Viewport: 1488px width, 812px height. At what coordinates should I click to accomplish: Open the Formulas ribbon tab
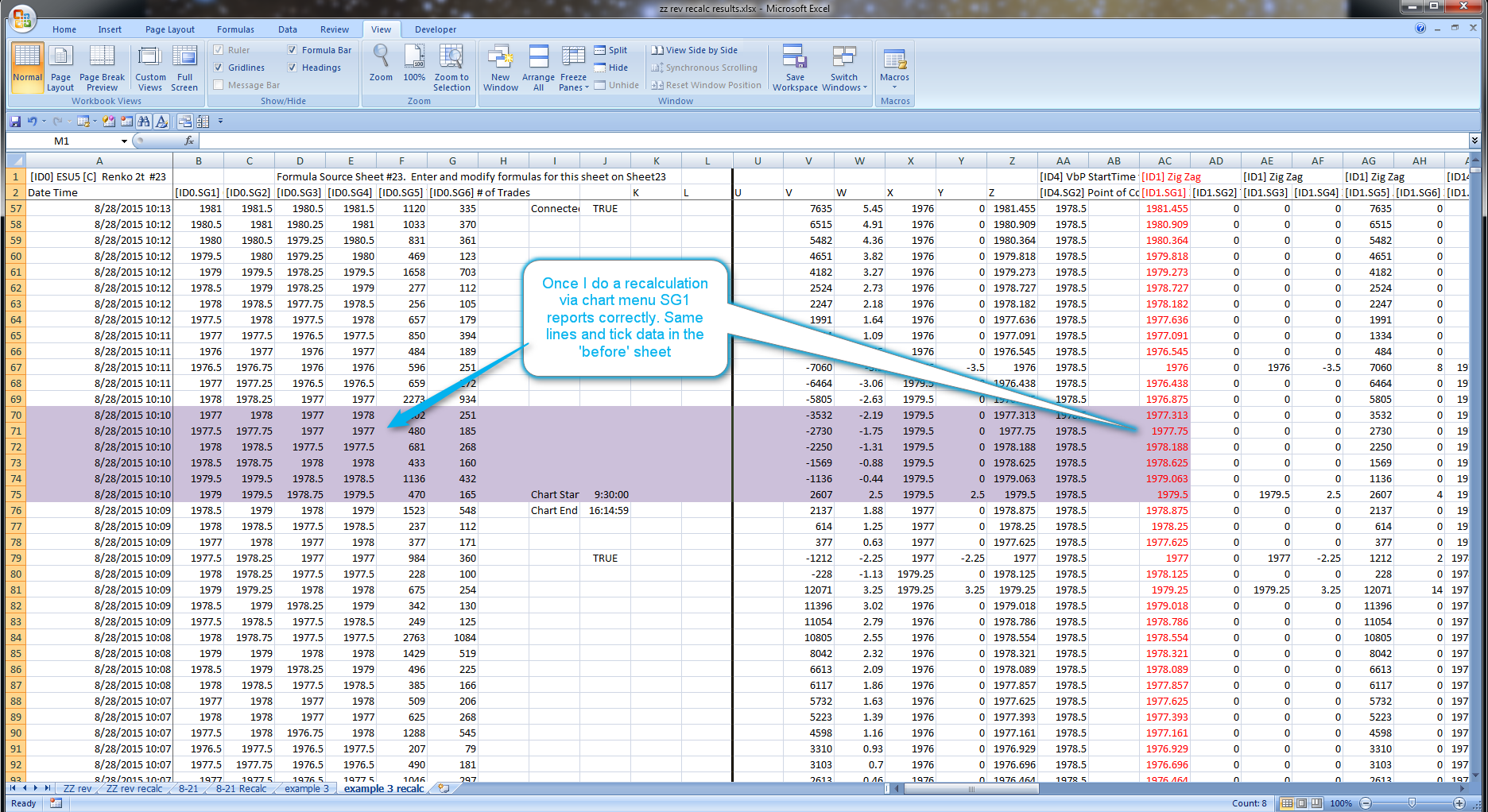point(235,29)
